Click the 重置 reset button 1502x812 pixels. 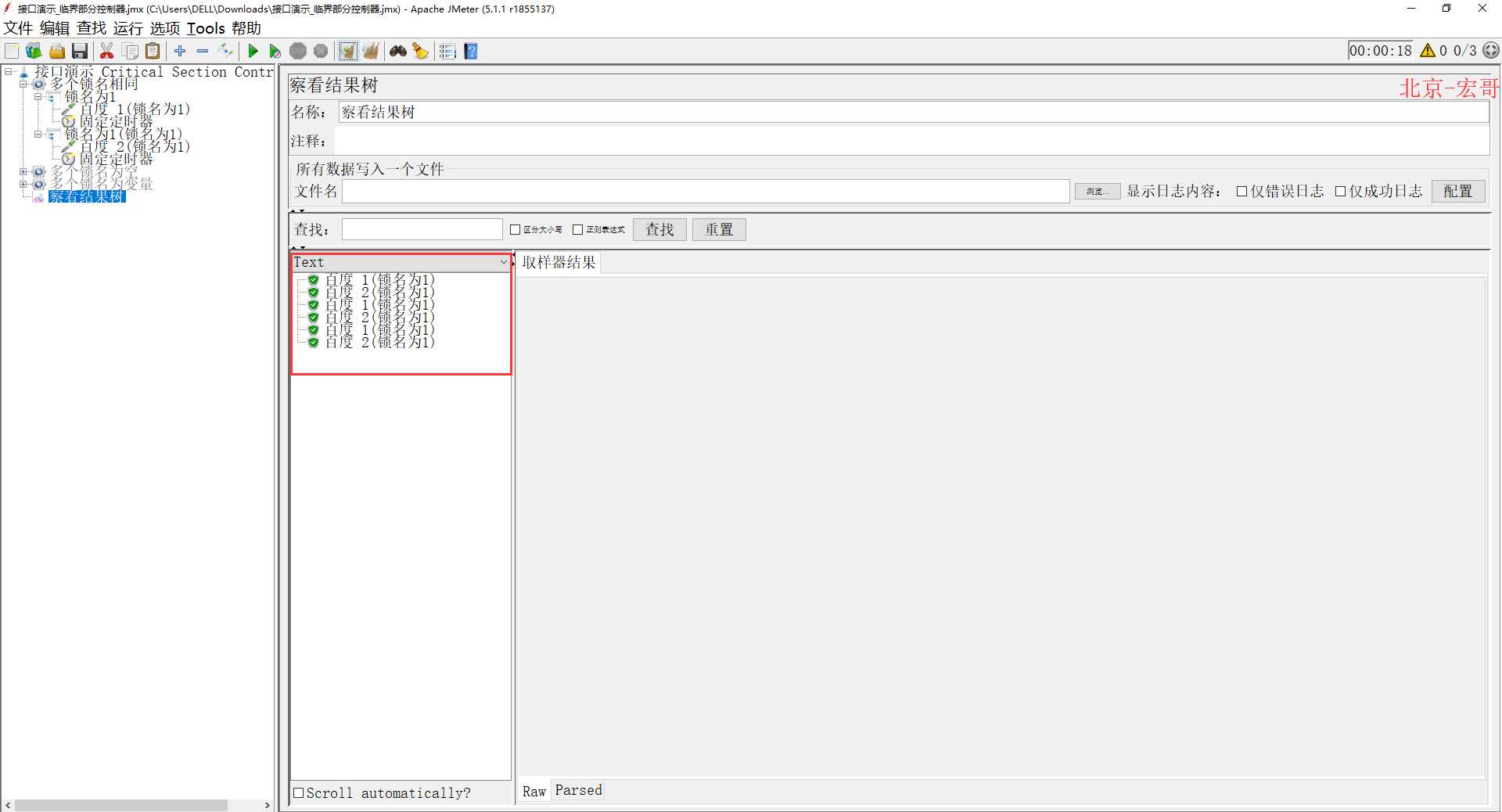[x=719, y=229]
